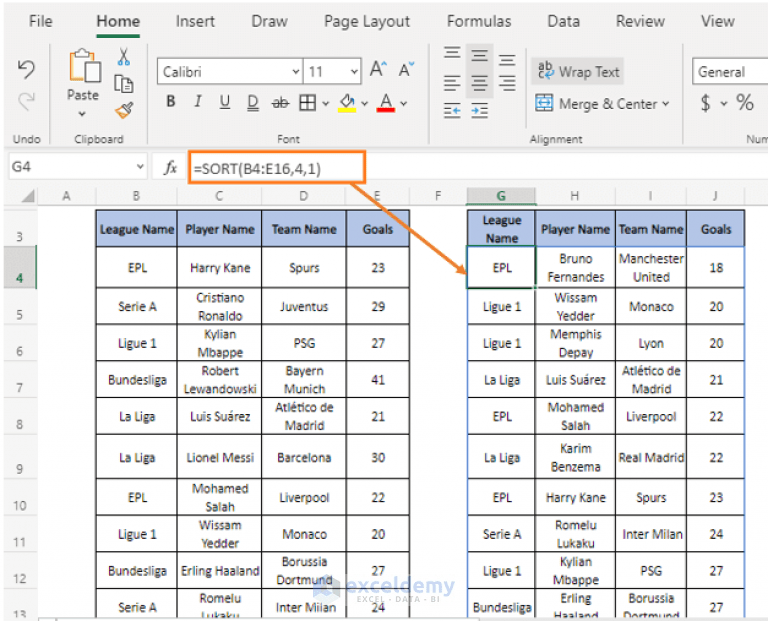Viewport: 768px width, 621px height.
Task: Toggle Italic formatting
Action: [197, 102]
